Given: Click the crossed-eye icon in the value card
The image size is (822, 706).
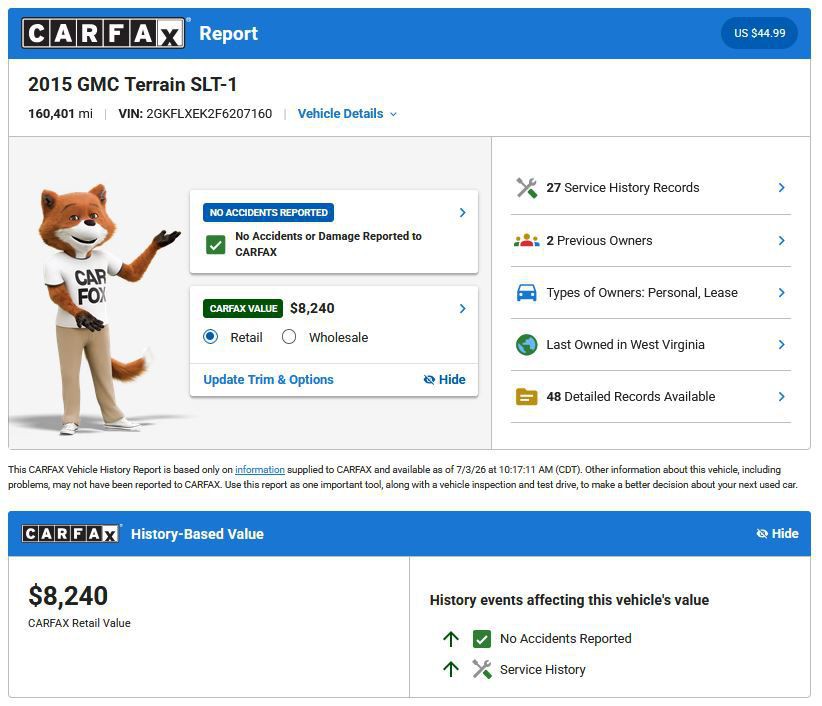Looking at the screenshot, I should [429, 379].
